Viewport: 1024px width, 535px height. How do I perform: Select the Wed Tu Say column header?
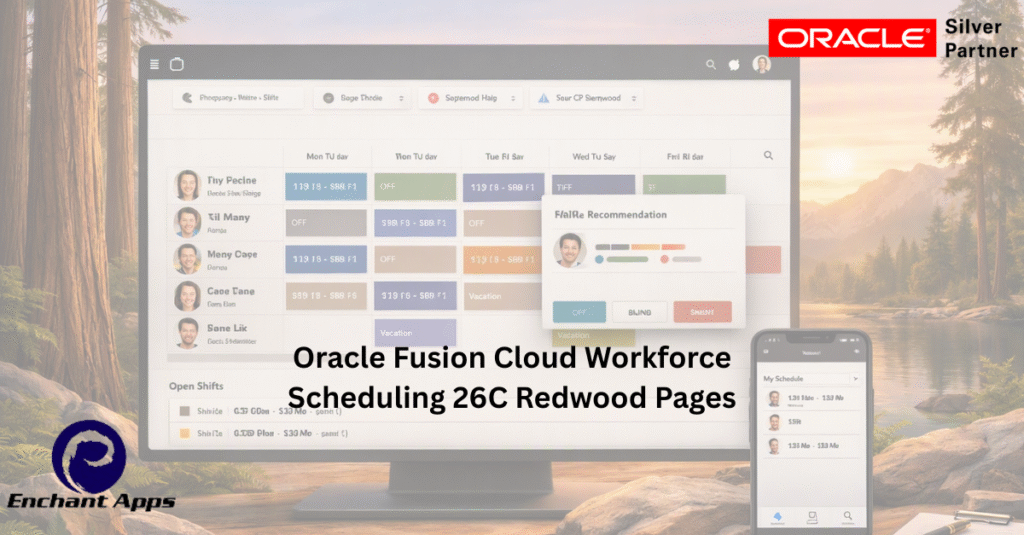tap(594, 156)
